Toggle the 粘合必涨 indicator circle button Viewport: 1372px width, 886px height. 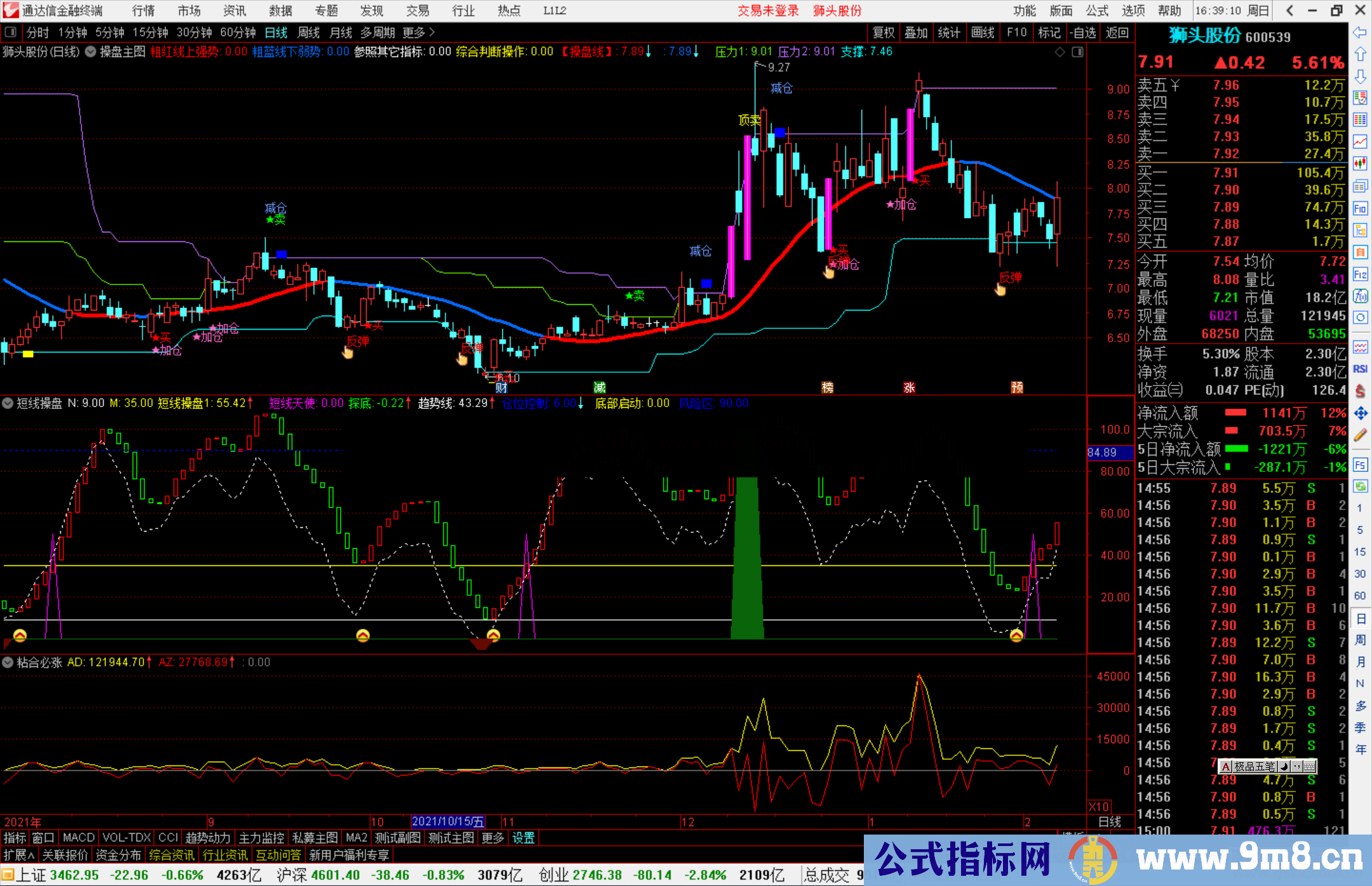coord(8,662)
